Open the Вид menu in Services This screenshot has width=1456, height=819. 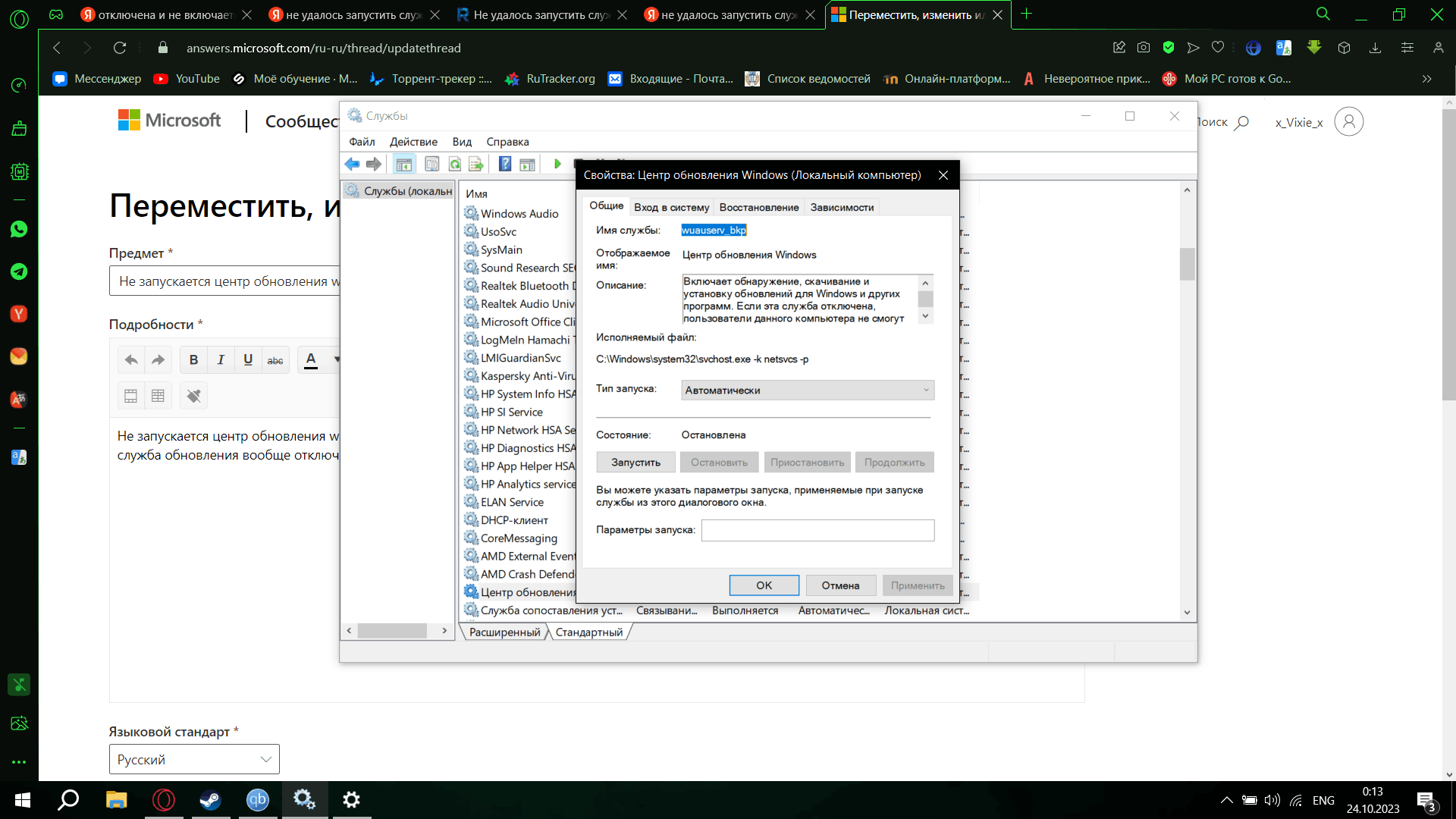click(x=462, y=142)
